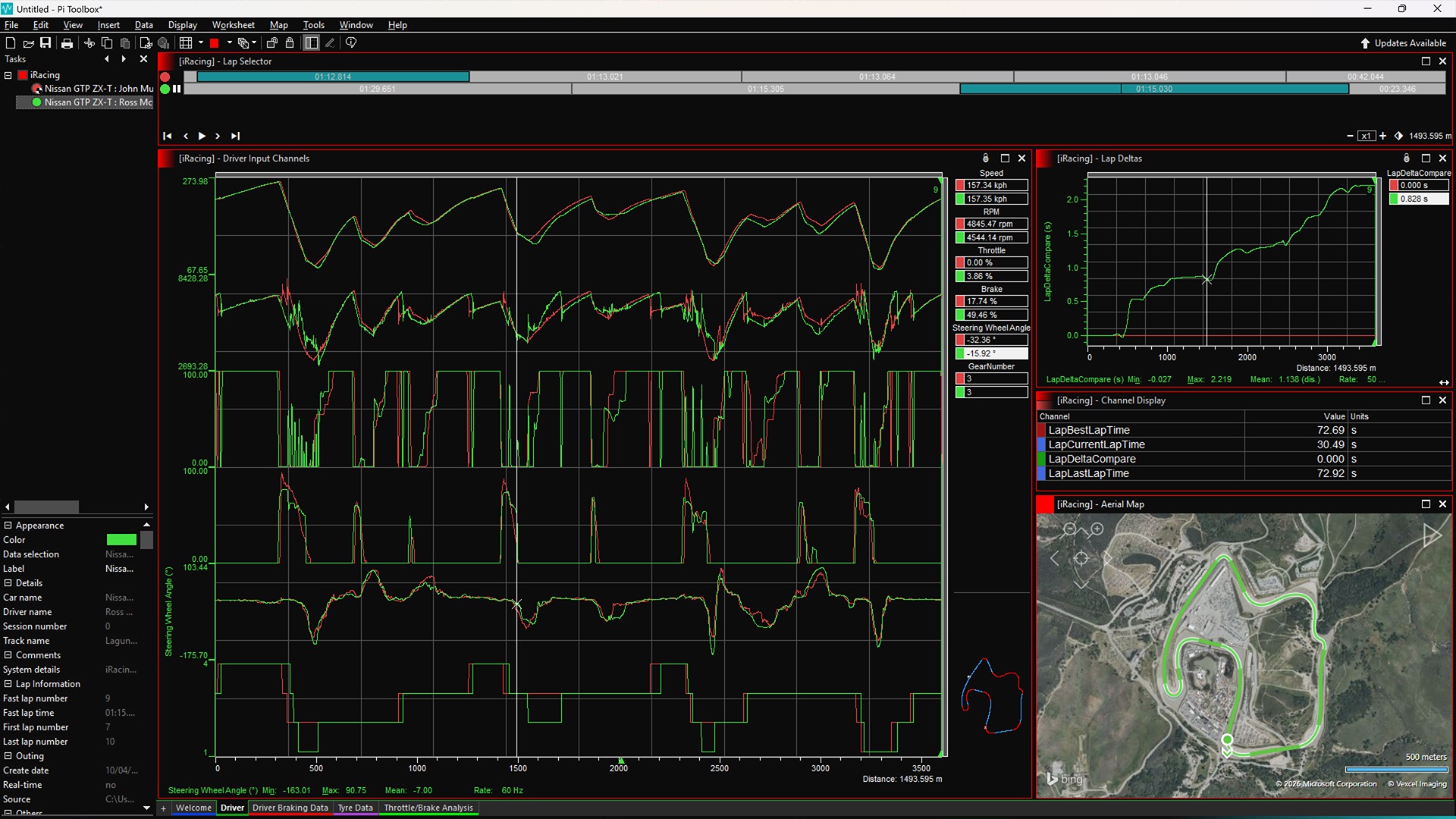Open a new worksheet document
Image resolution: width=1456 pixels, height=819 pixels.
click(x=11, y=43)
